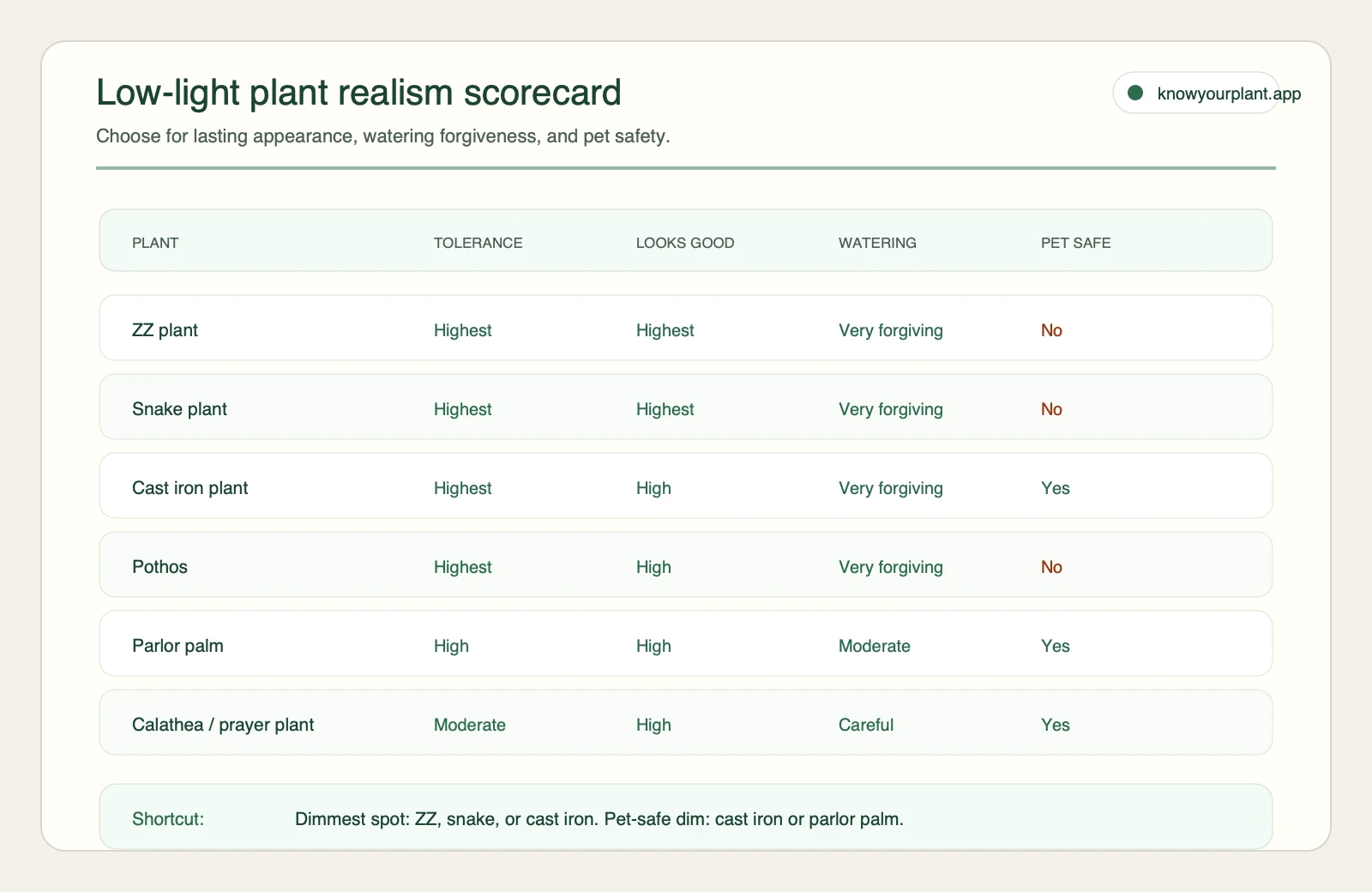Select the Pothos row name
1372x892 pixels.
tap(159, 567)
